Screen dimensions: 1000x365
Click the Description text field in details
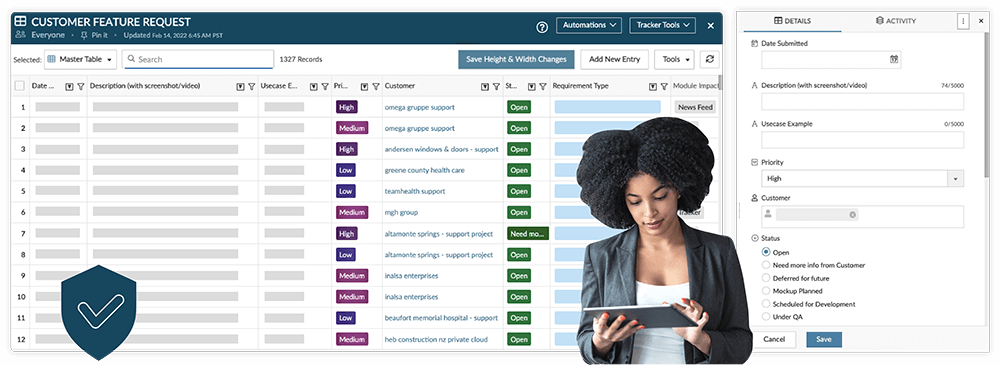click(x=862, y=101)
